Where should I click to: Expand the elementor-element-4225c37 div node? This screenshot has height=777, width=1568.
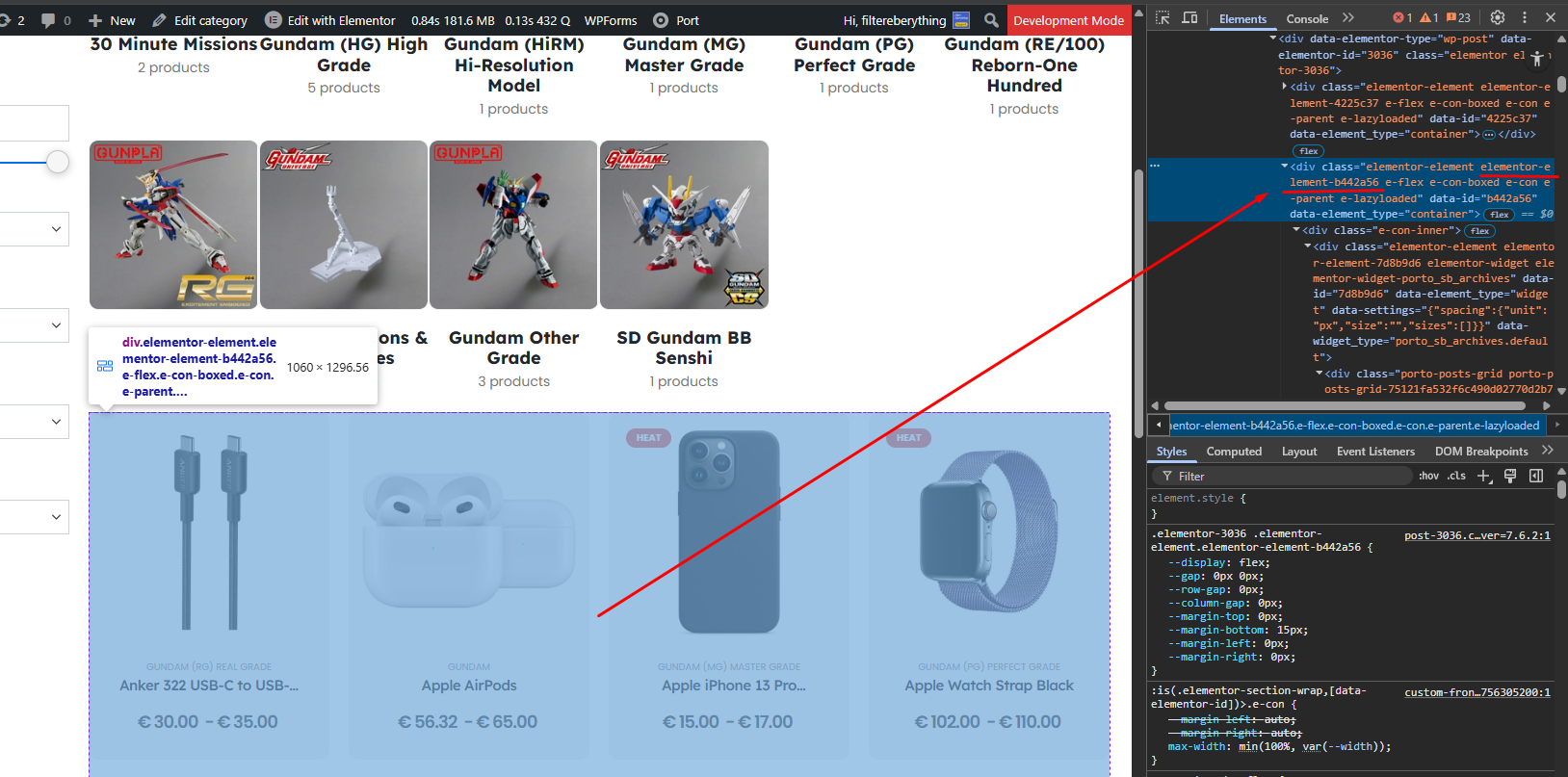pos(1285,87)
